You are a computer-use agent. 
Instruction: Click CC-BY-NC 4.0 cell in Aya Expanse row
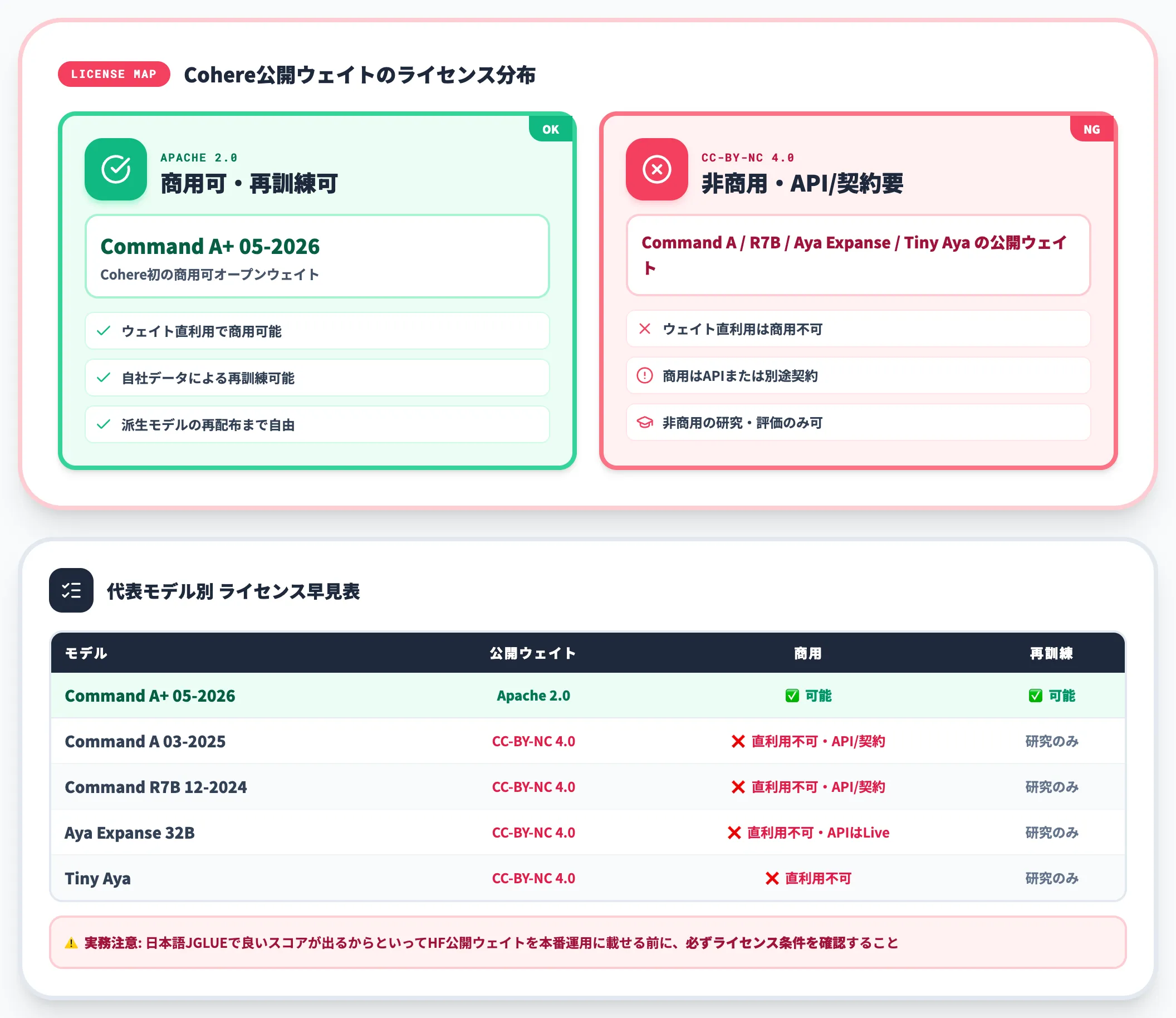(533, 832)
